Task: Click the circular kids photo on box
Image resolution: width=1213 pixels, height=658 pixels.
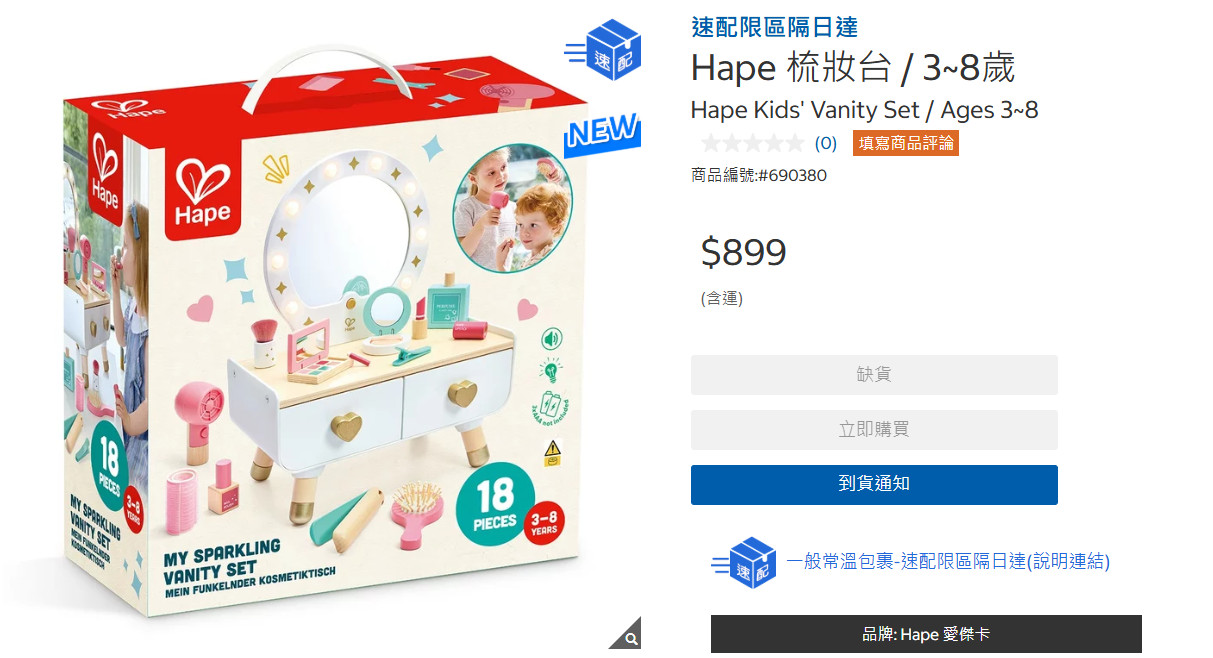Action: [x=512, y=209]
